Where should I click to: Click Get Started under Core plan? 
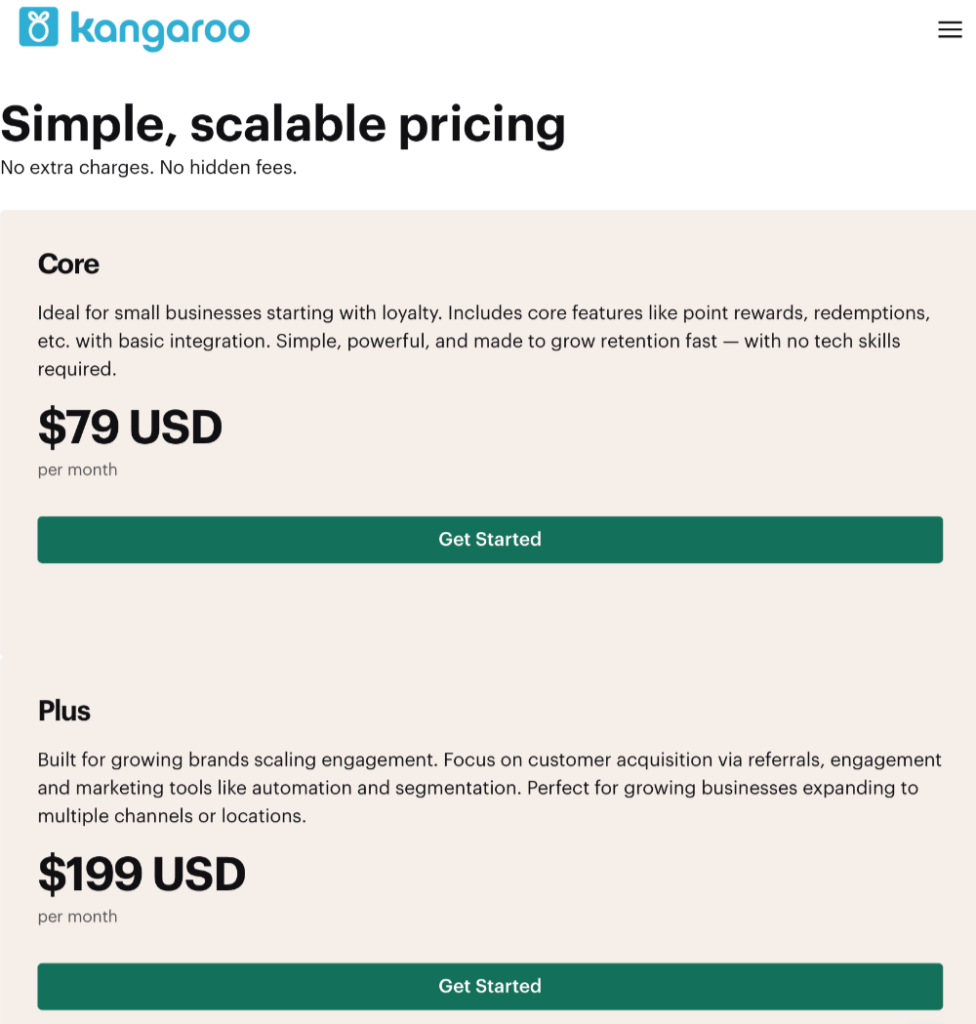pos(490,540)
